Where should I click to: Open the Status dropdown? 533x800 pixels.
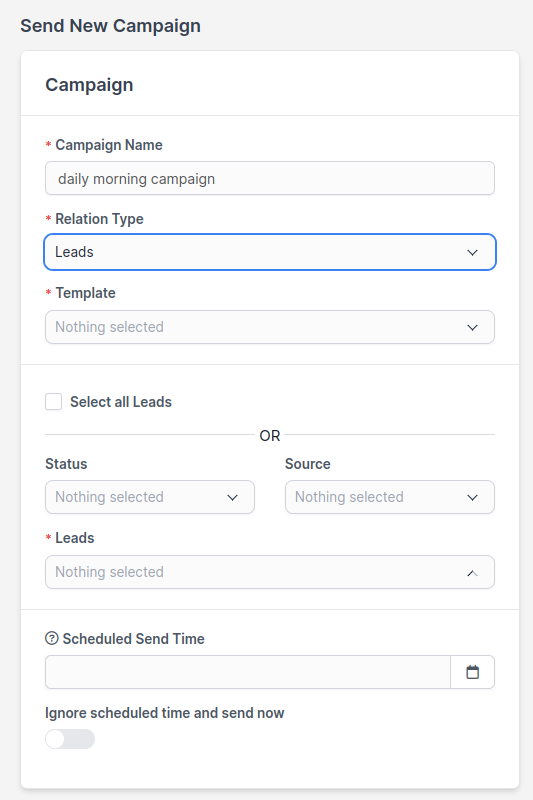click(x=150, y=497)
